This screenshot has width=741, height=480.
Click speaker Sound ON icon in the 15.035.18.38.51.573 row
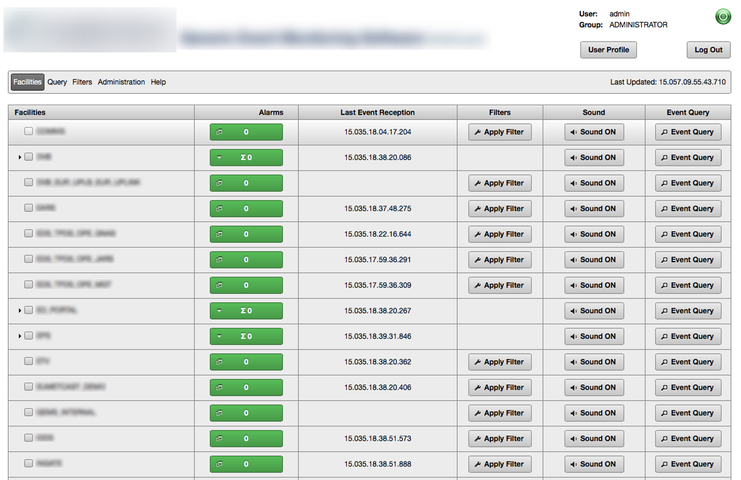coord(594,439)
